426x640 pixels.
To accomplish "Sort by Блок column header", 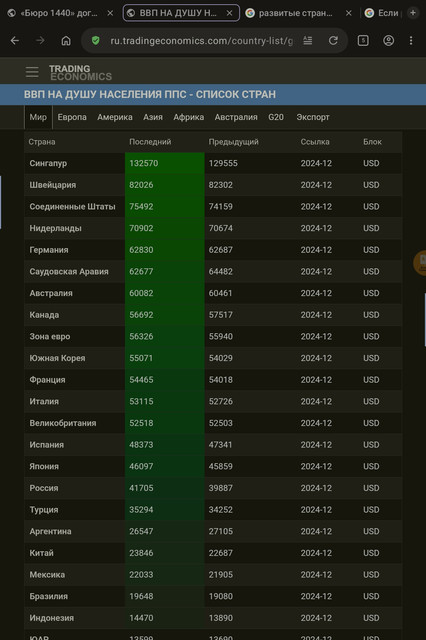I will coord(372,142).
